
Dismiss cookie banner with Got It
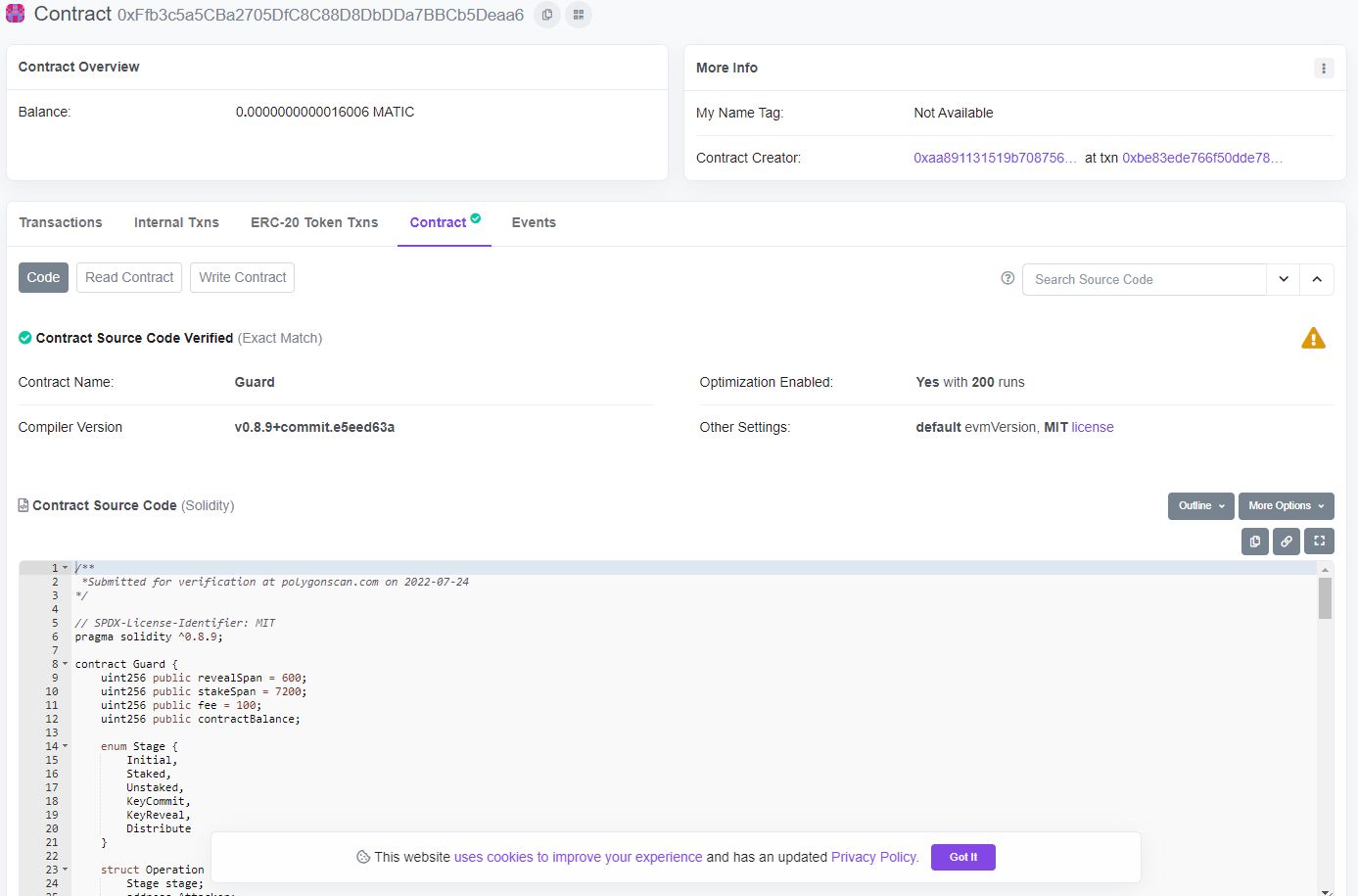[x=963, y=857]
